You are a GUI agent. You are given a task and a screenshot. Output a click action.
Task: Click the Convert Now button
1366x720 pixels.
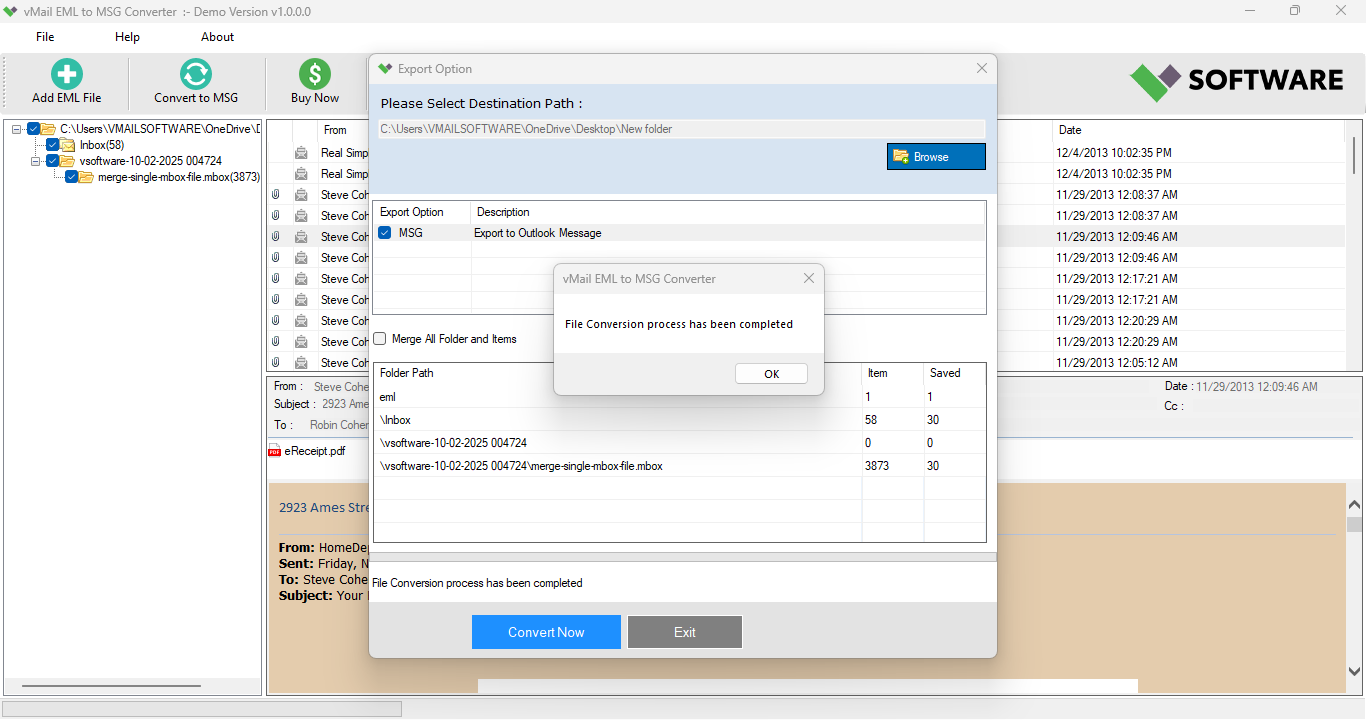click(x=546, y=631)
